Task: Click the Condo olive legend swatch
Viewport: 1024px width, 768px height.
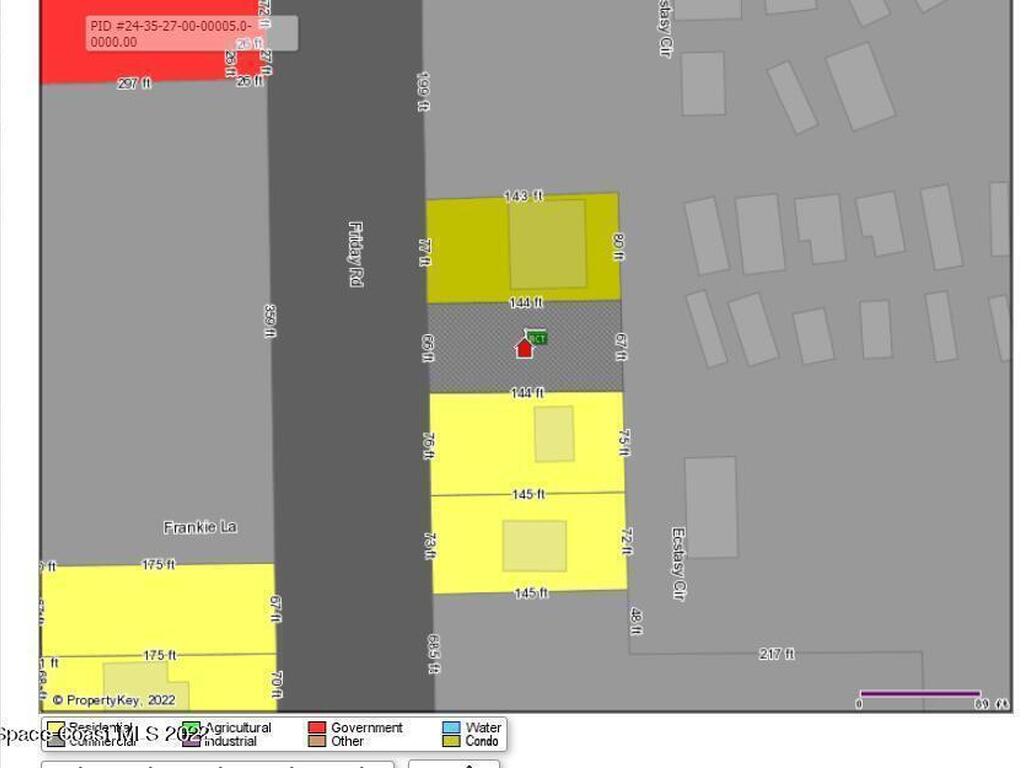Action: coord(451,741)
